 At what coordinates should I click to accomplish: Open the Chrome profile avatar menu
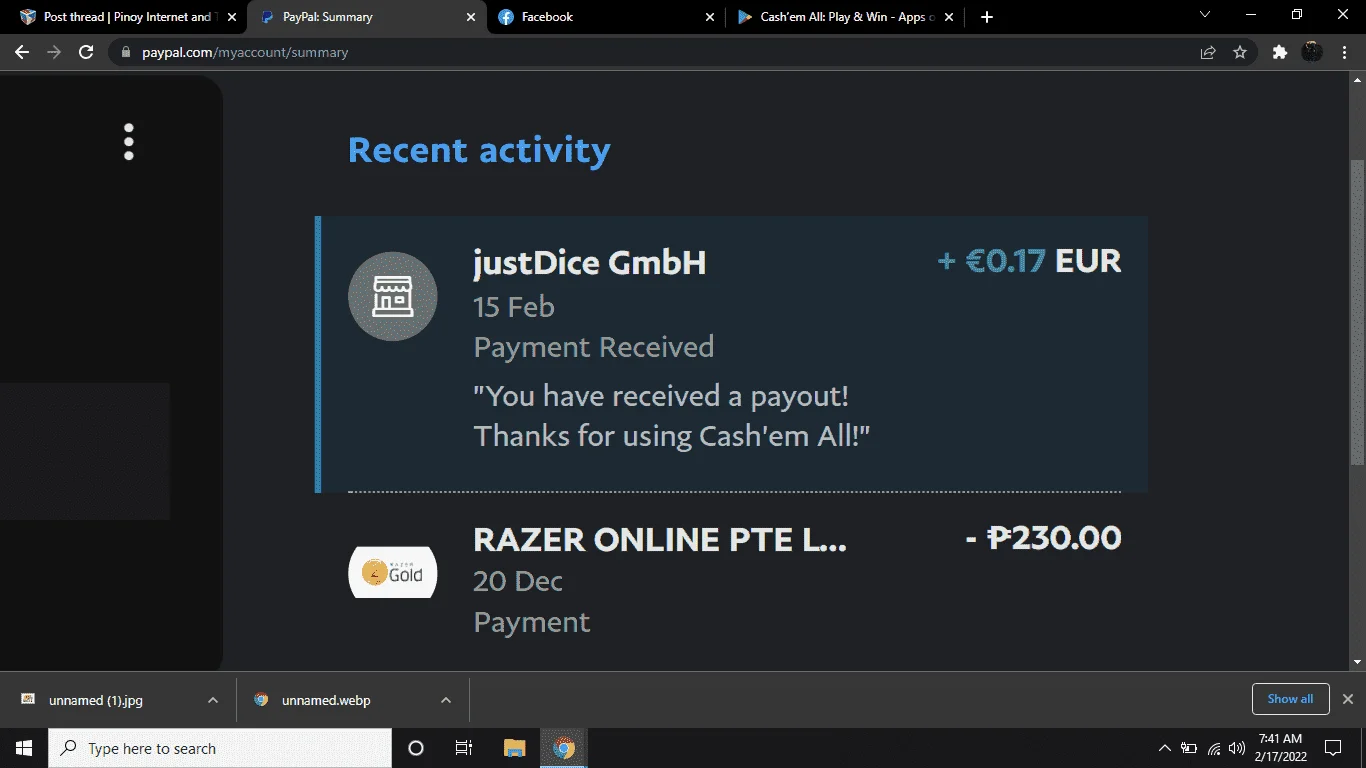click(x=1312, y=52)
